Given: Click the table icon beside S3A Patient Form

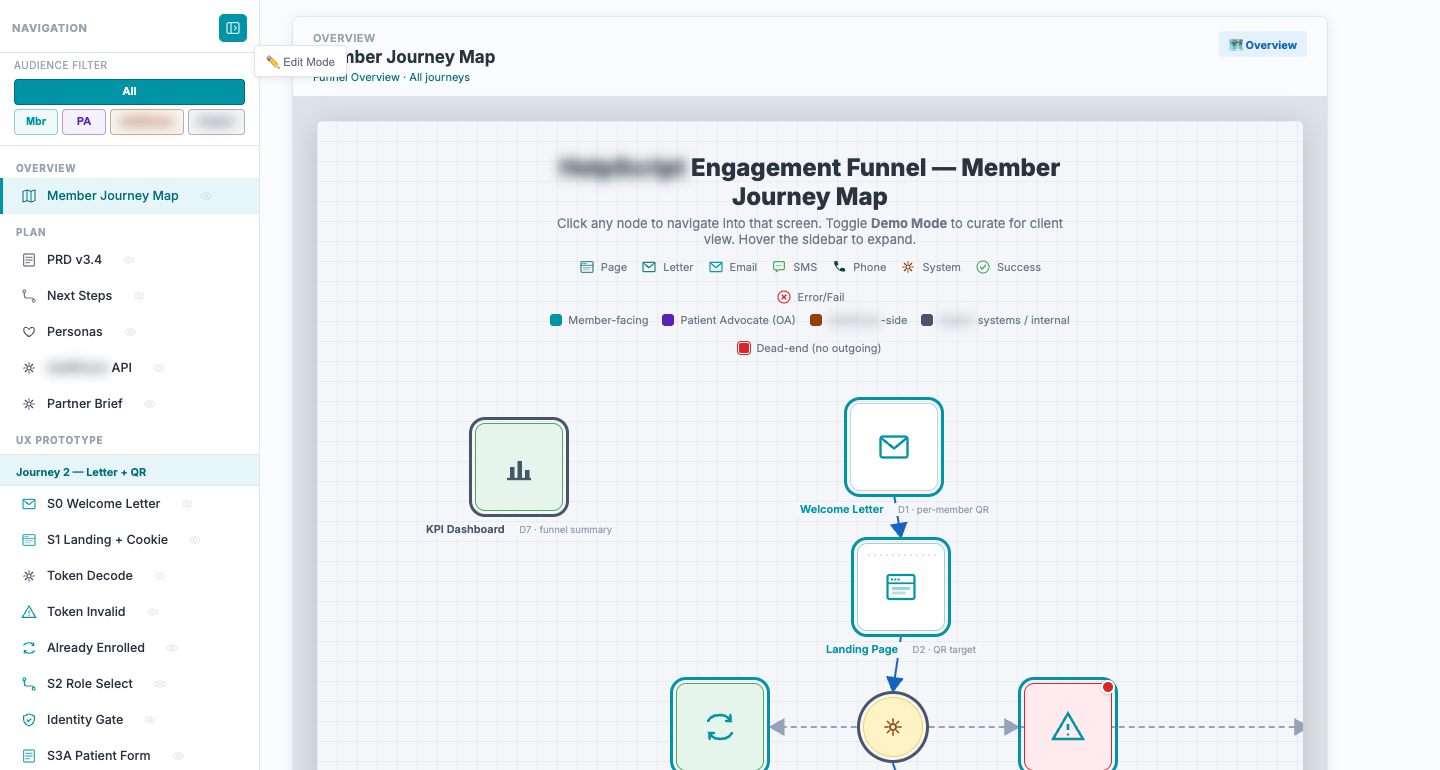Looking at the screenshot, I should click(x=29, y=756).
